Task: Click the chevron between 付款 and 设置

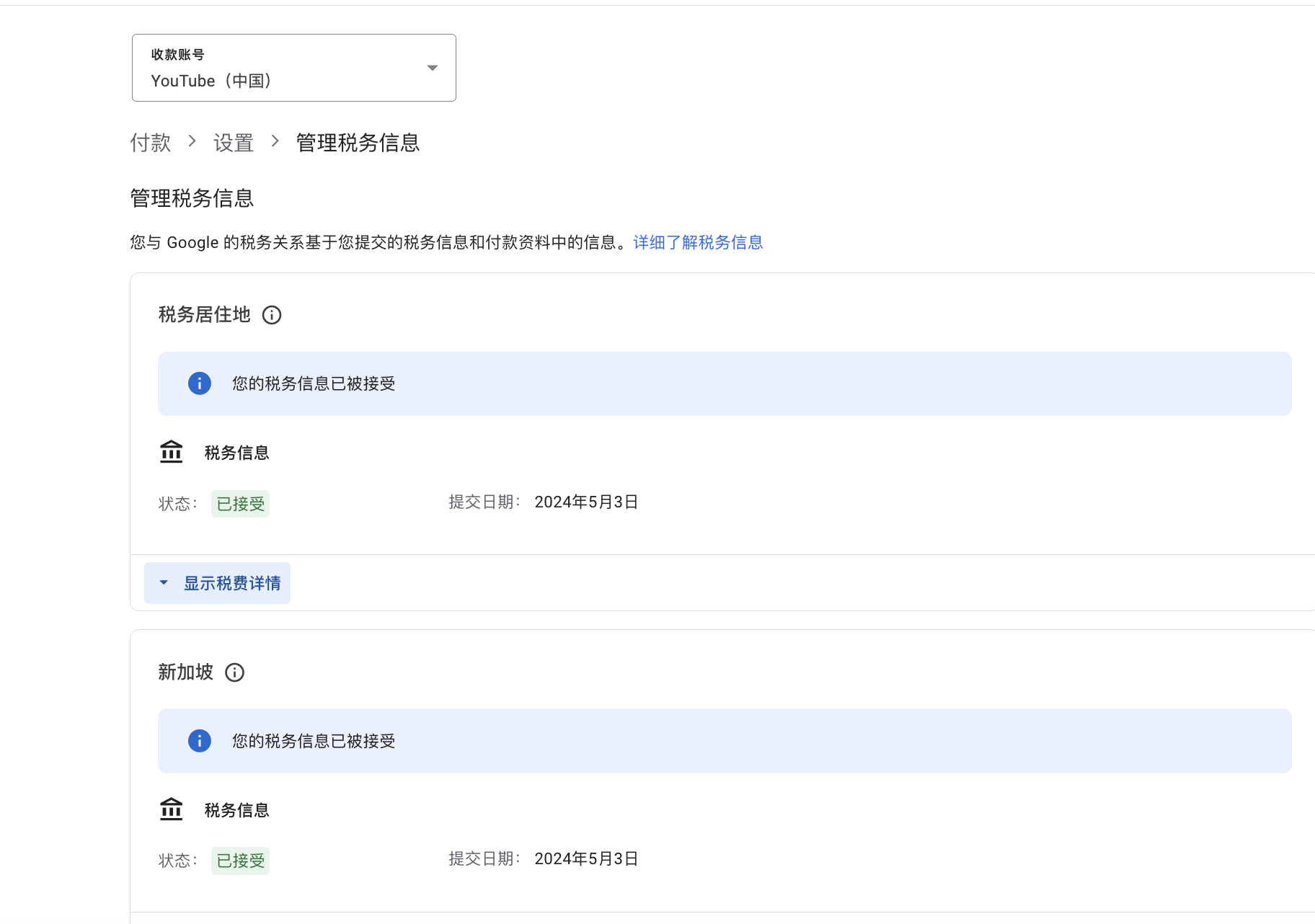Action: [x=192, y=141]
